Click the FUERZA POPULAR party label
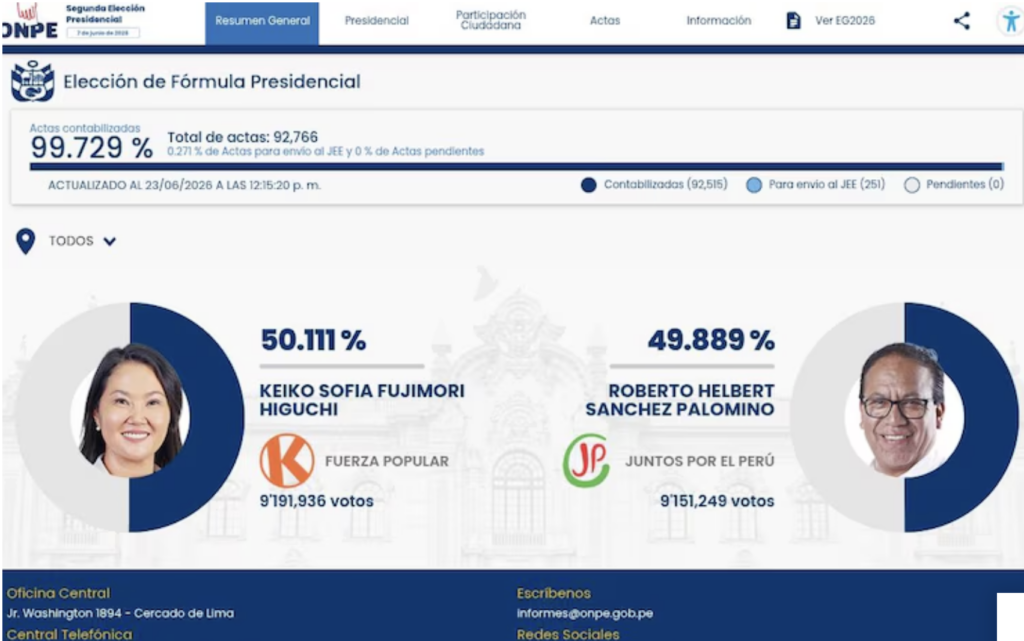 tap(387, 461)
